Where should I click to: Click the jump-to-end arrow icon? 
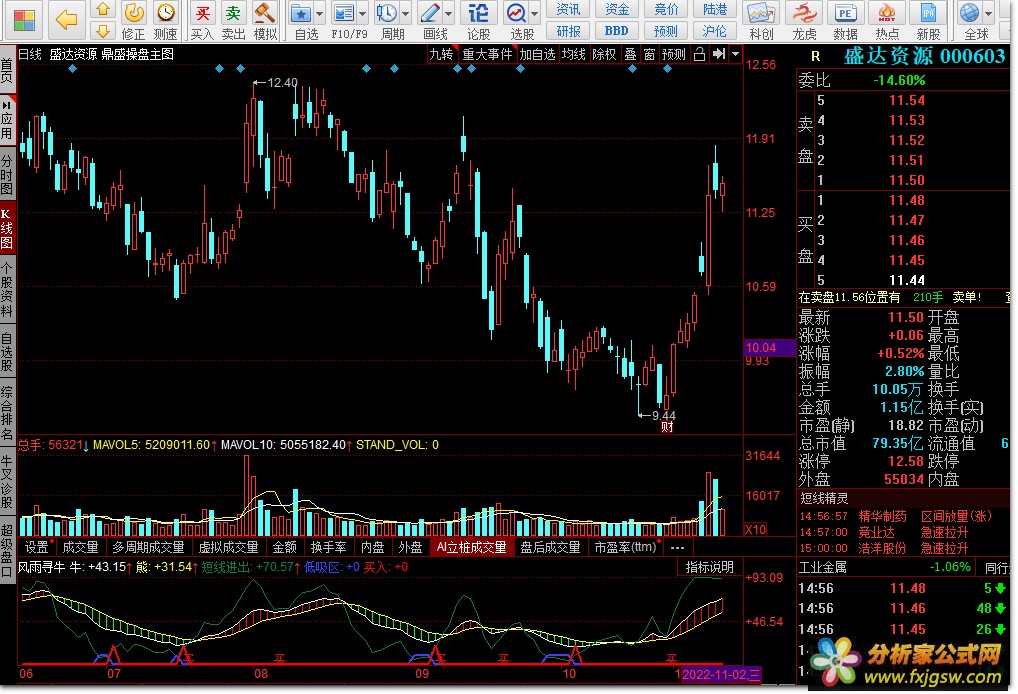pyautogui.click(x=719, y=55)
